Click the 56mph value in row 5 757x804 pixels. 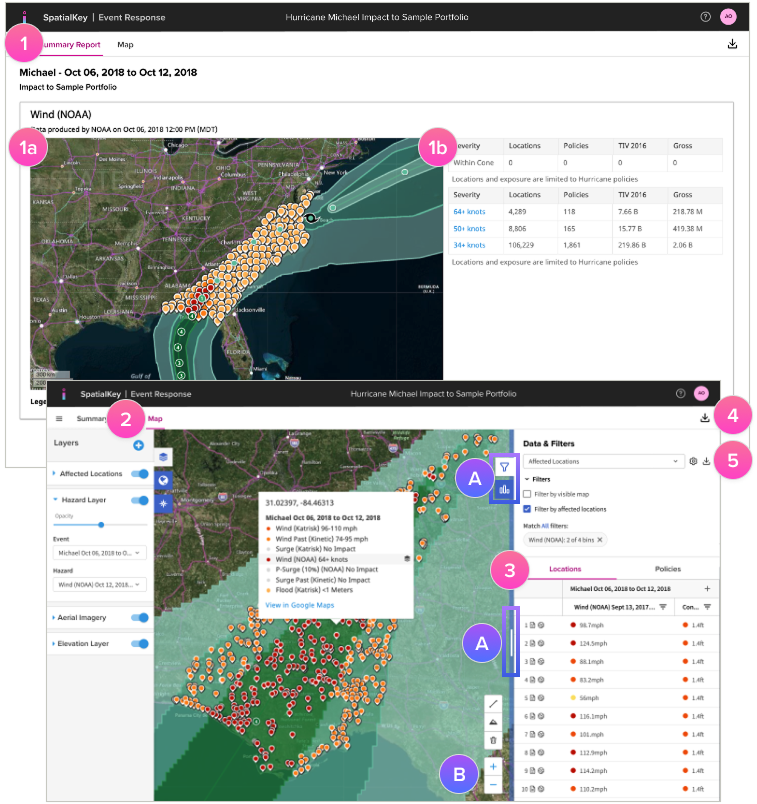589,698
